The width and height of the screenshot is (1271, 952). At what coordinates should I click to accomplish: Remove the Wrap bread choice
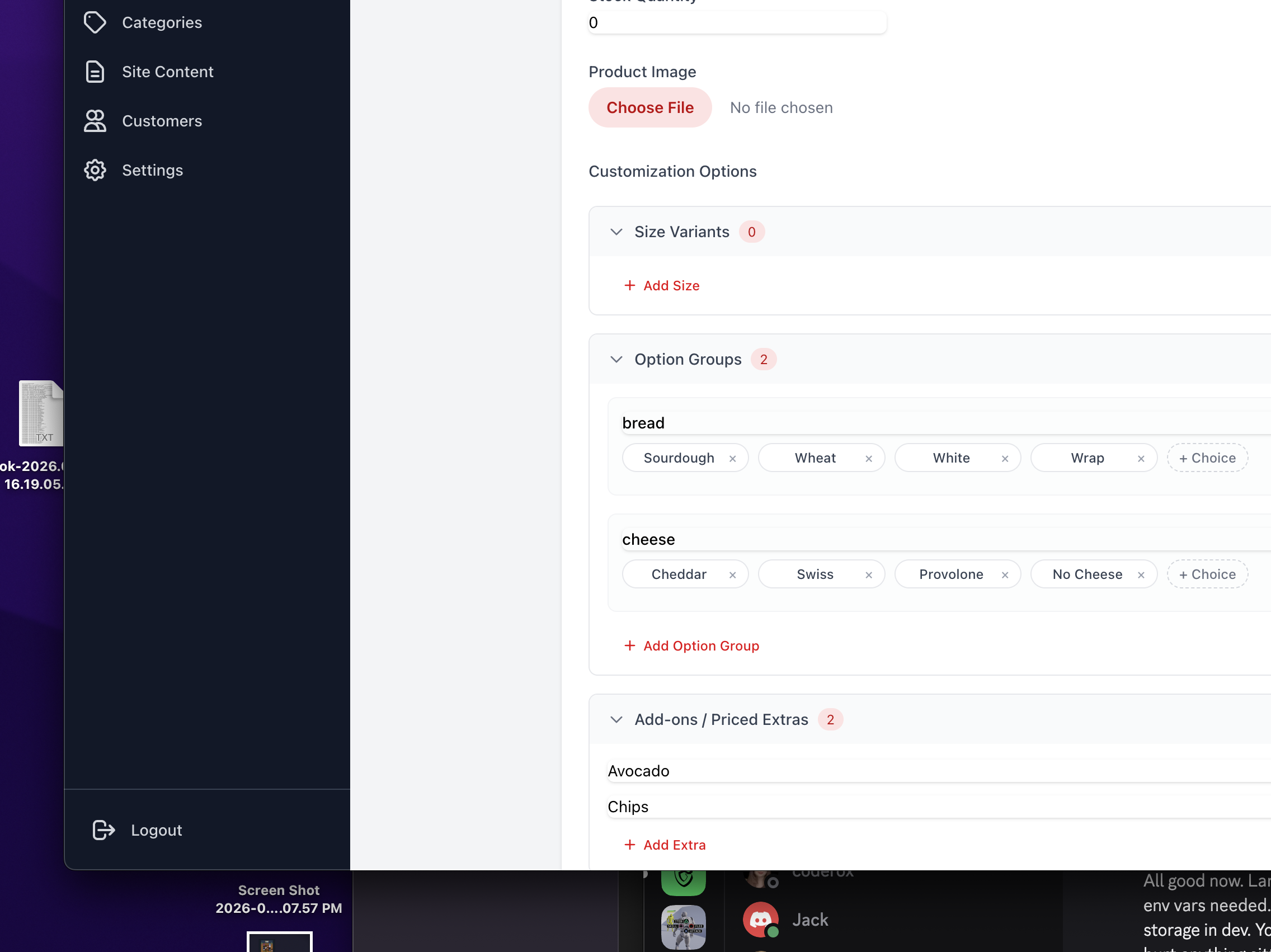point(1141,459)
